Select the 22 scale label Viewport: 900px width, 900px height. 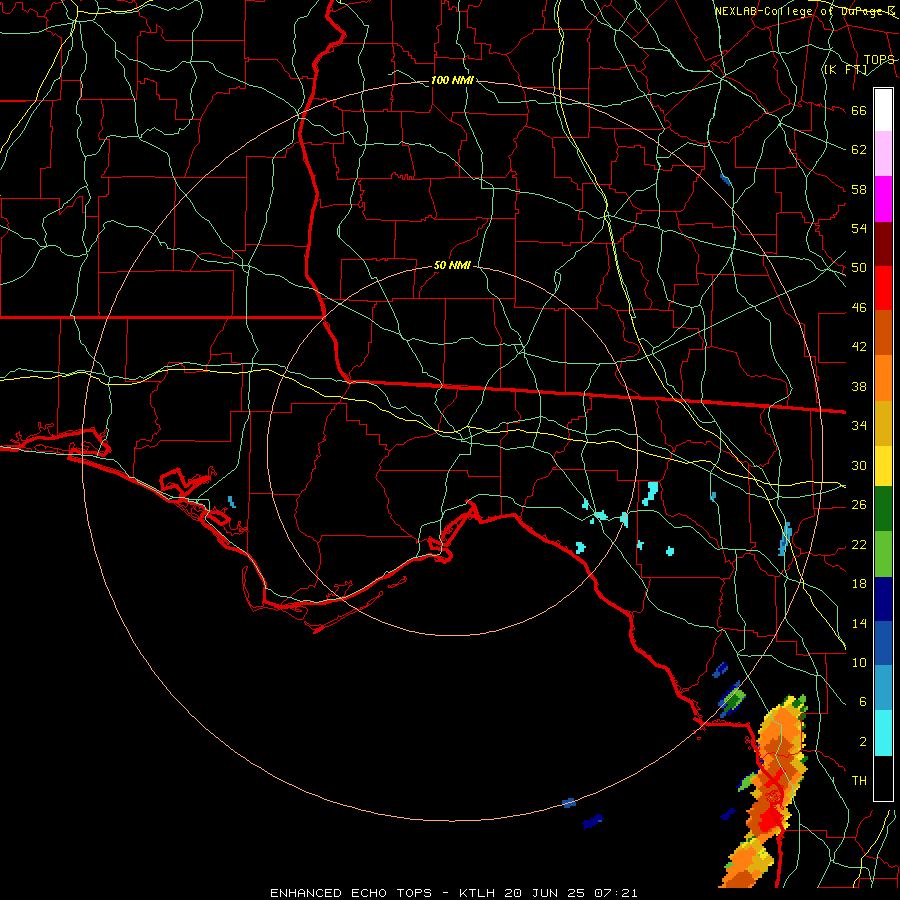tap(859, 544)
